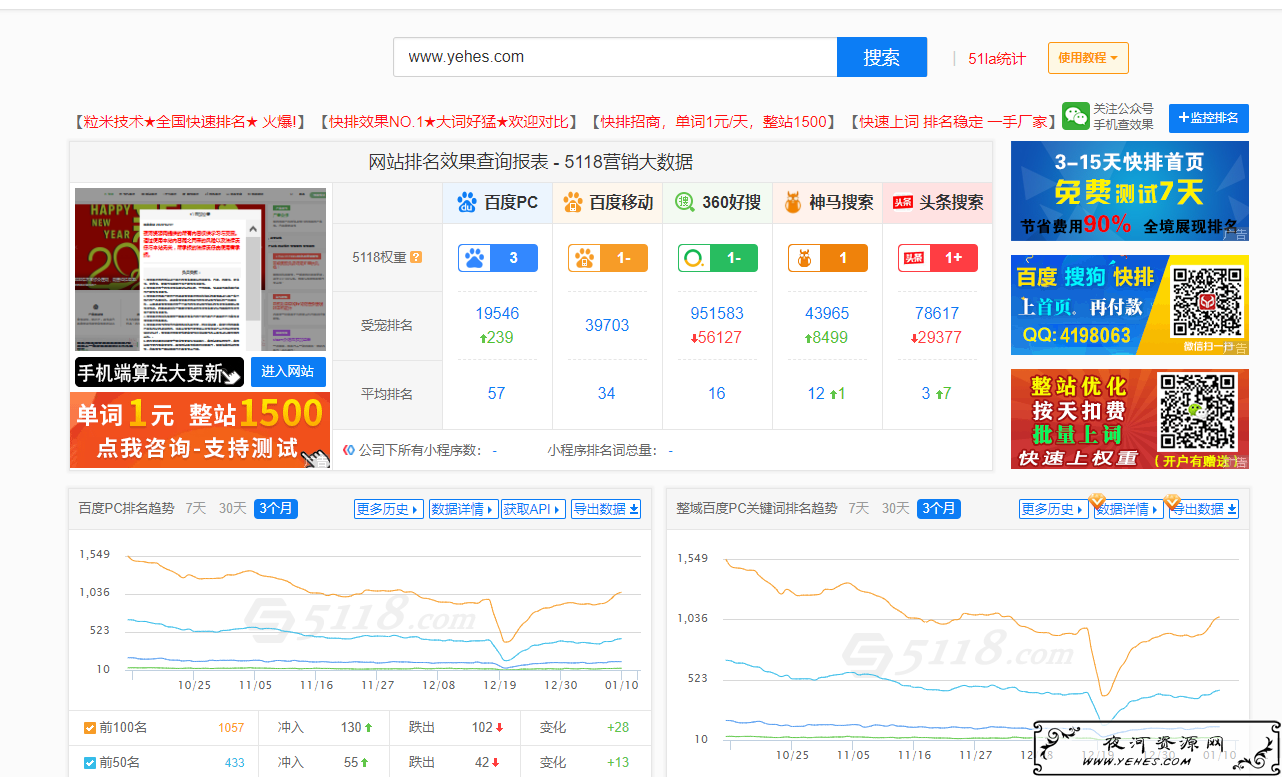Click the 监控排名 button
The width and height of the screenshot is (1282, 777).
coord(1209,118)
